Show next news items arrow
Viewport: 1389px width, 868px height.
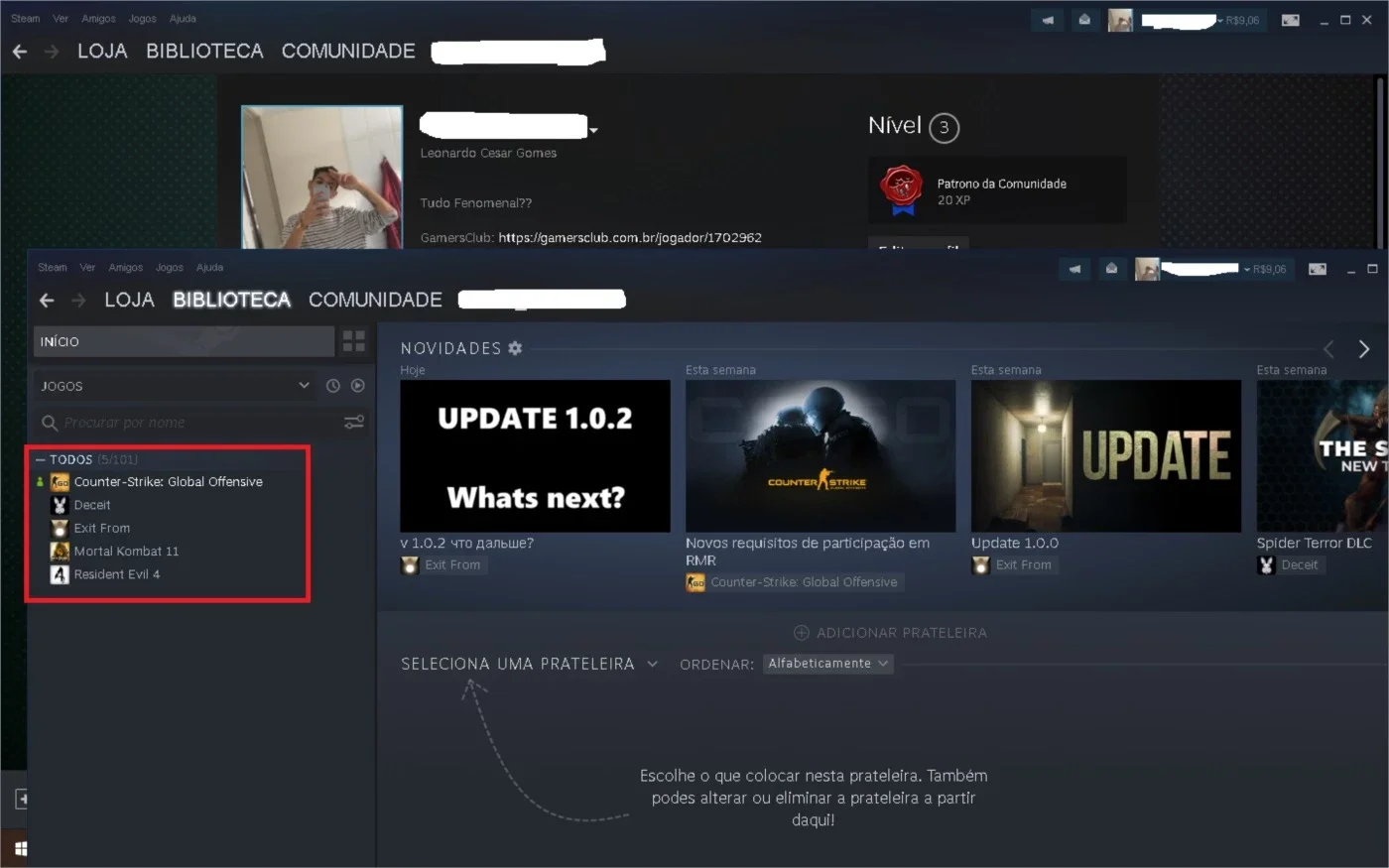(x=1364, y=349)
